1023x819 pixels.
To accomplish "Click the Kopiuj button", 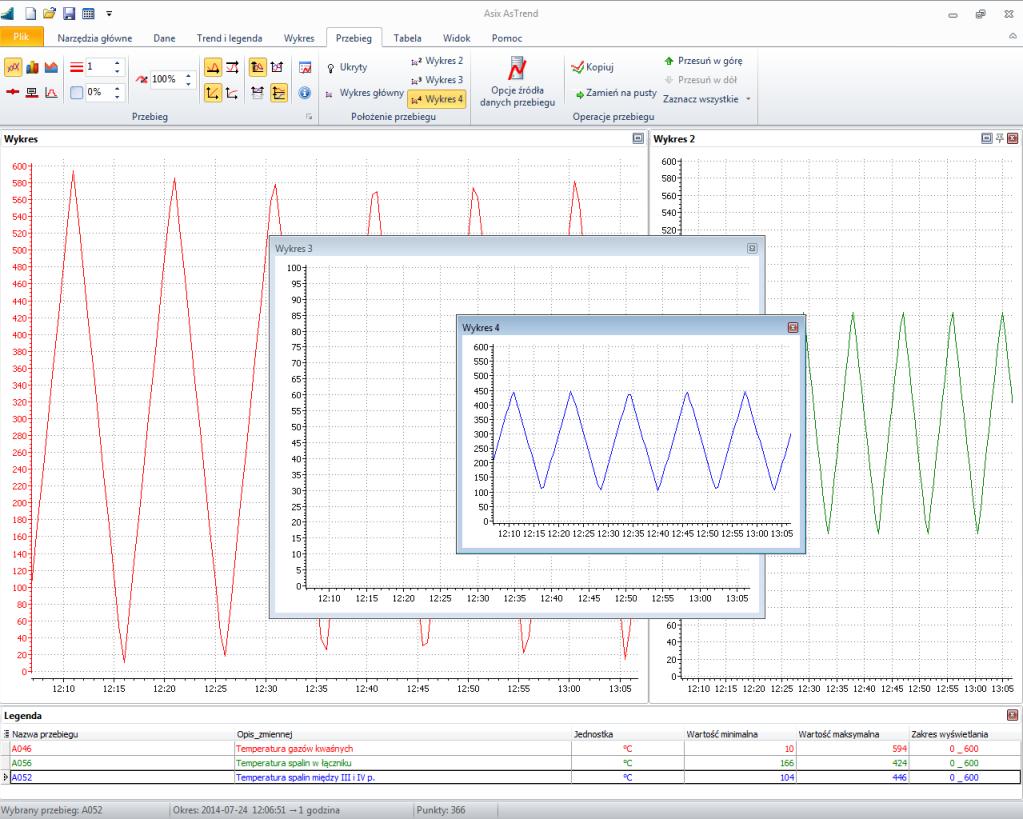I will point(592,67).
